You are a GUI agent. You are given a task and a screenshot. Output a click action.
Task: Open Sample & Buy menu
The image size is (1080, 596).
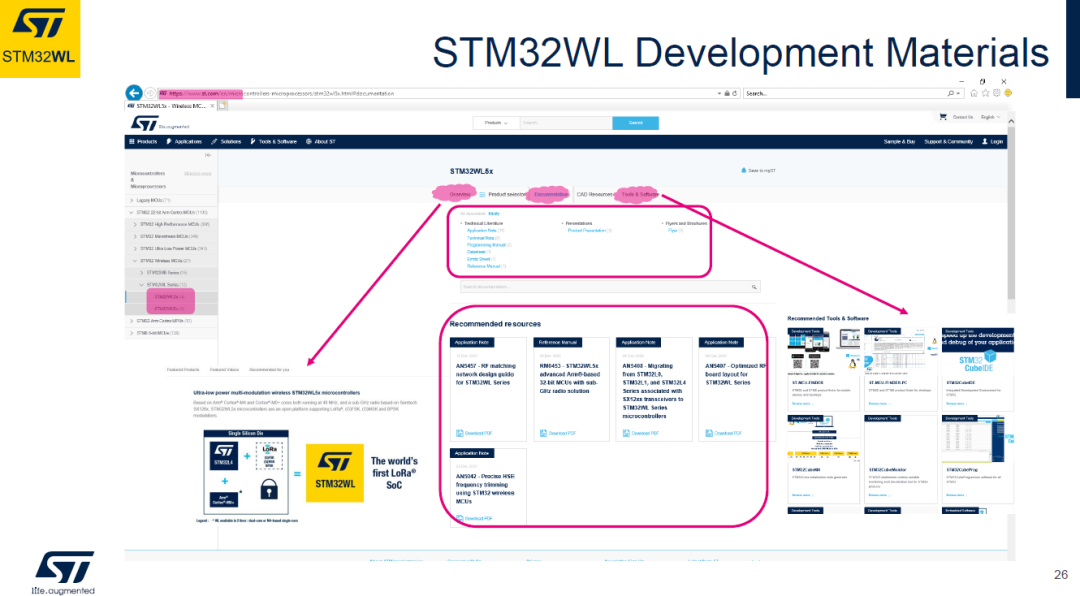click(x=899, y=141)
